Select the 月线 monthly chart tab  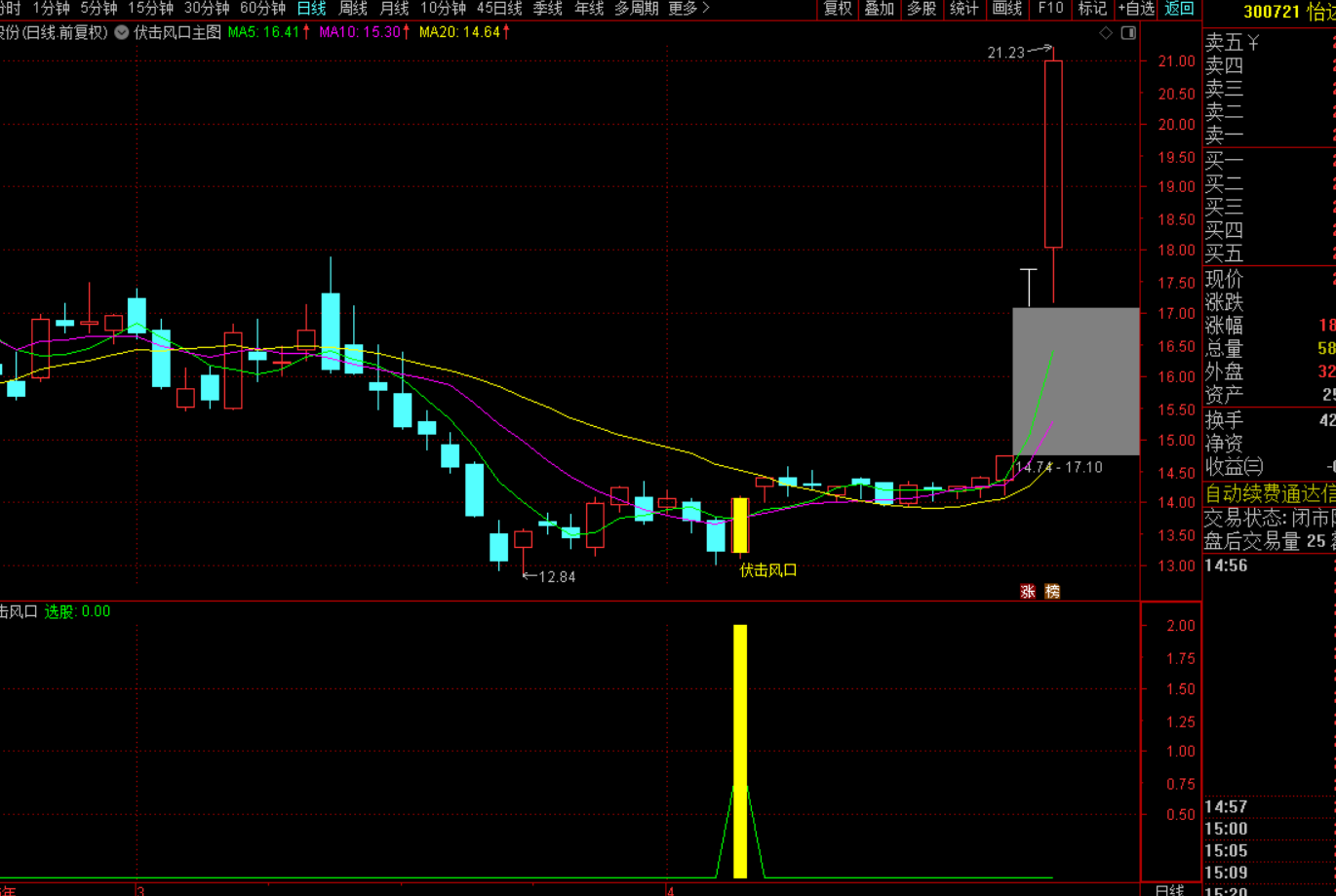pos(394,9)
